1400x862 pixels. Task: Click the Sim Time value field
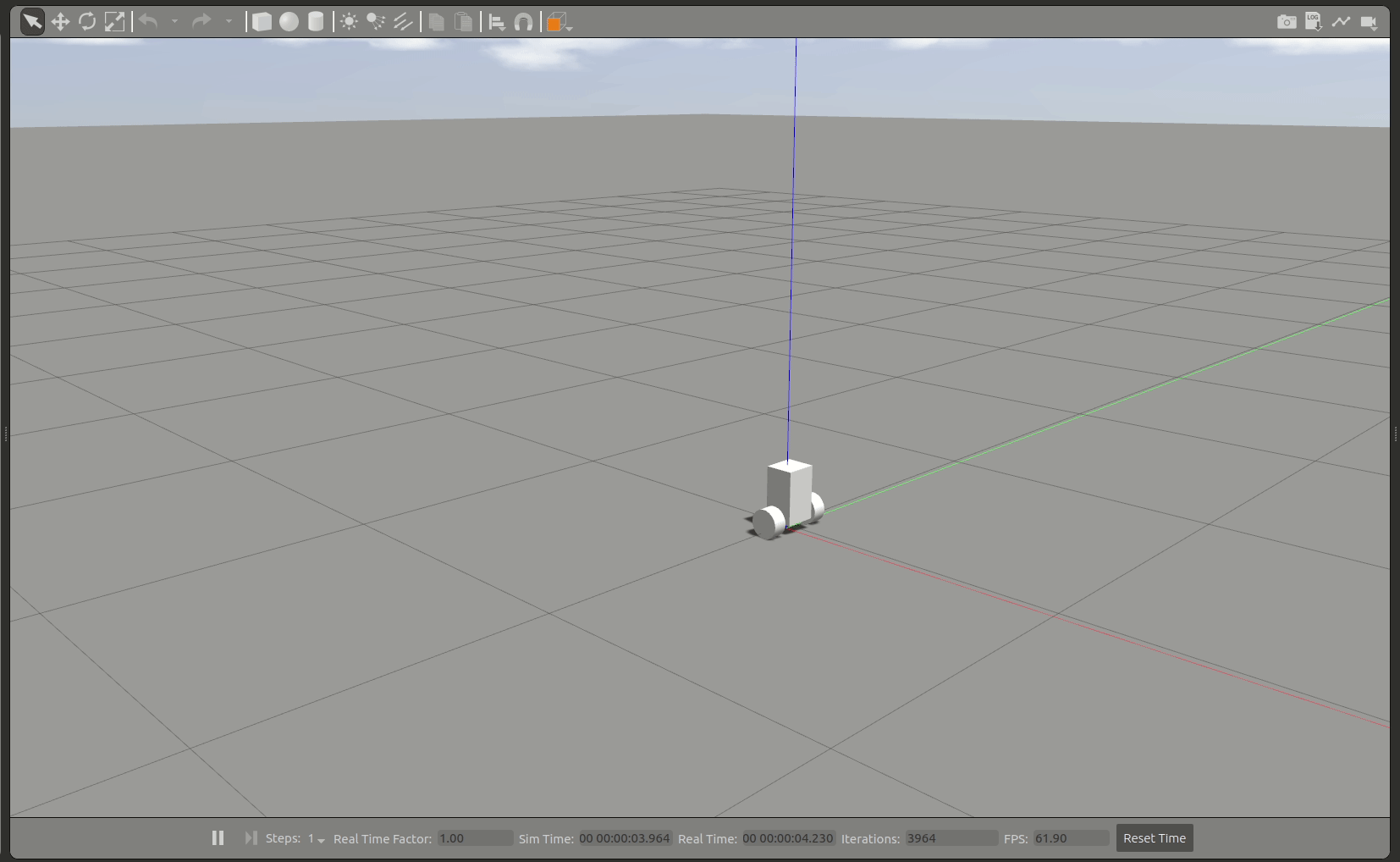point(625,838)
